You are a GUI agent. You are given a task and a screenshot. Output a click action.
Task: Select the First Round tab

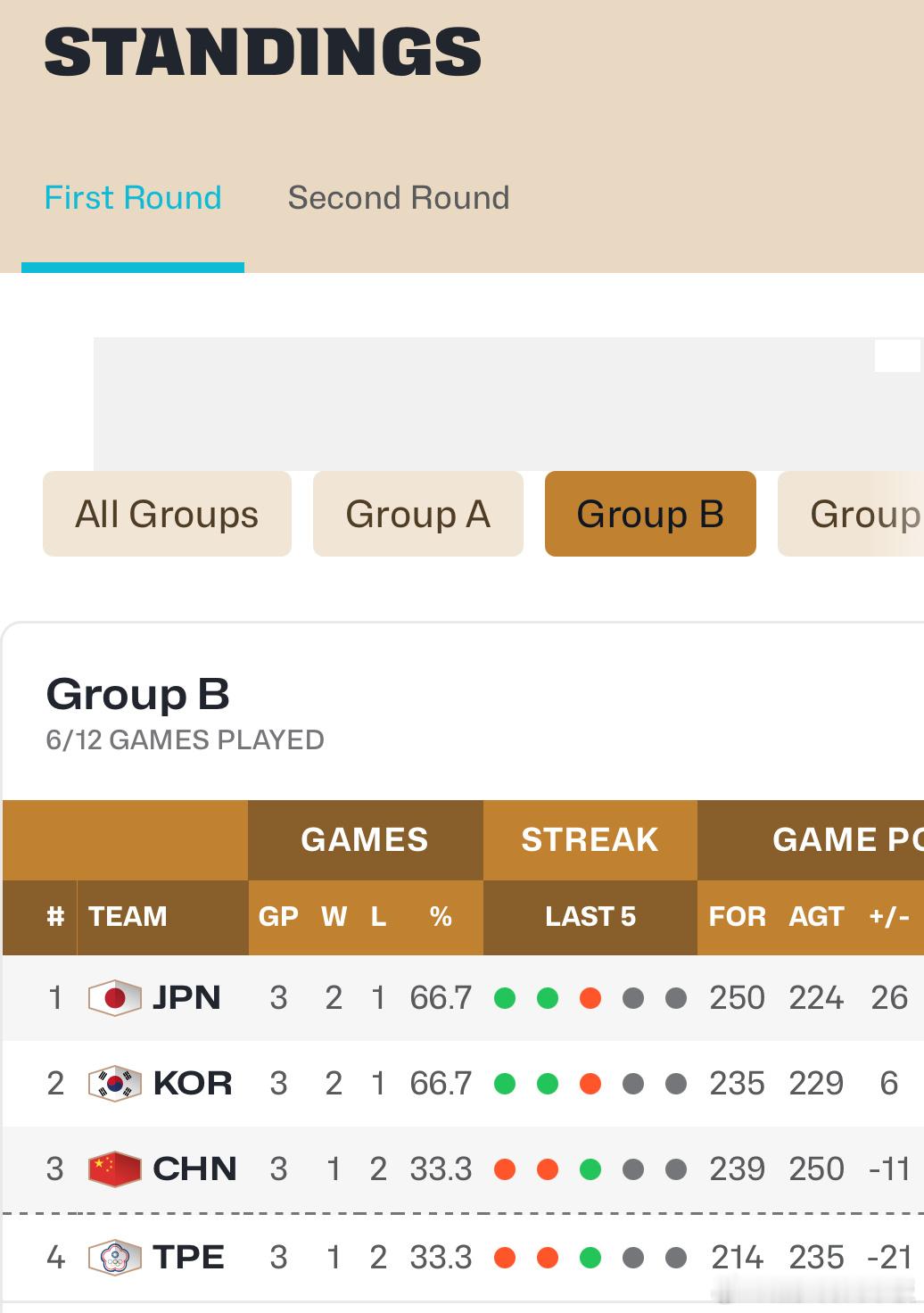[x=133, y=198]
